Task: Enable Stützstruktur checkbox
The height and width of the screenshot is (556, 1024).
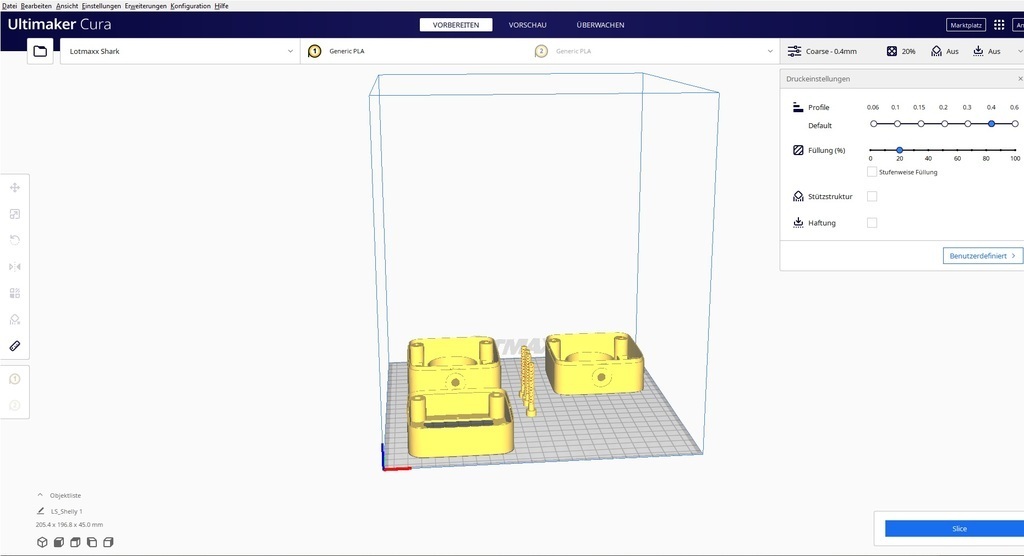Action: pos(872,196)
